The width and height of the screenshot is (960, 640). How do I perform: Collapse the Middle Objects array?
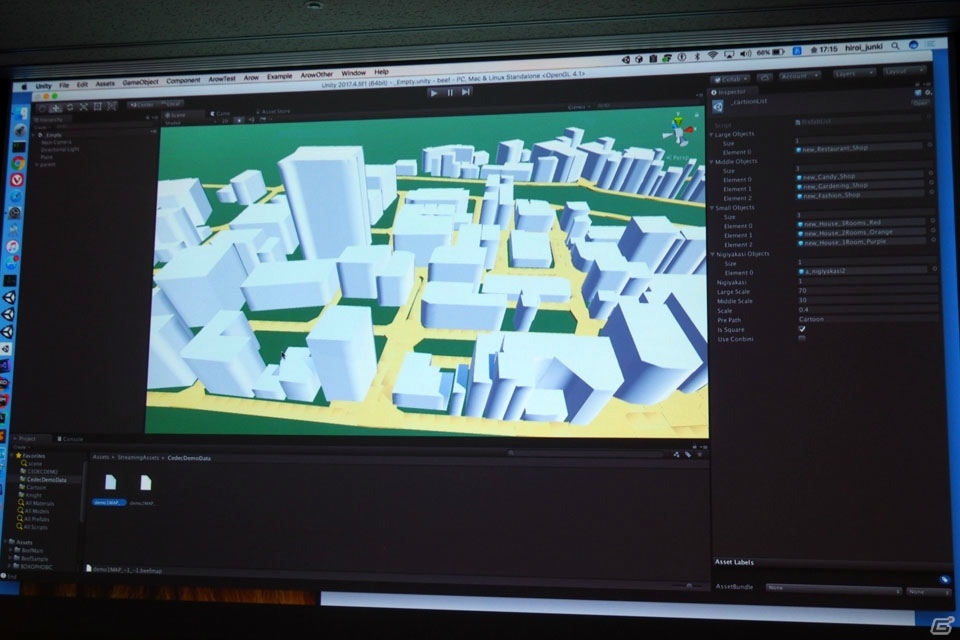coord(713,162)
